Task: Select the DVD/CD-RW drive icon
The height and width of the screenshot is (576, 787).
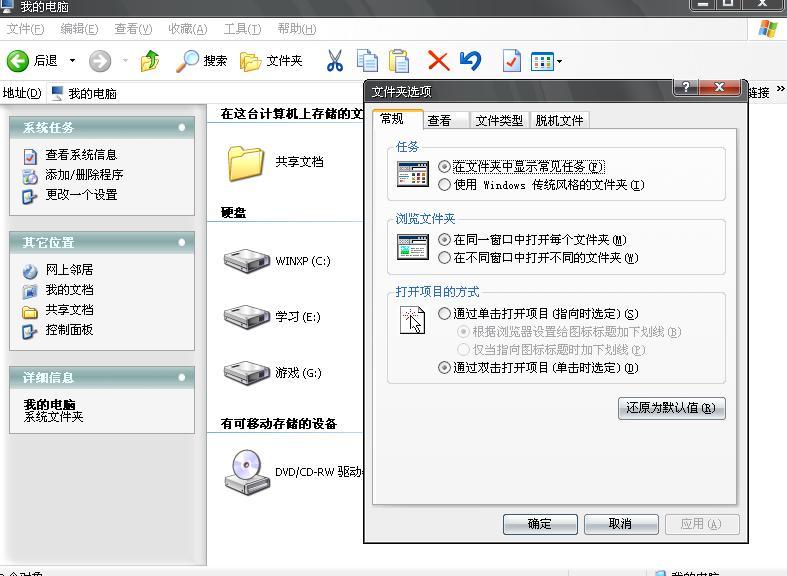Action: click(247, 472)
